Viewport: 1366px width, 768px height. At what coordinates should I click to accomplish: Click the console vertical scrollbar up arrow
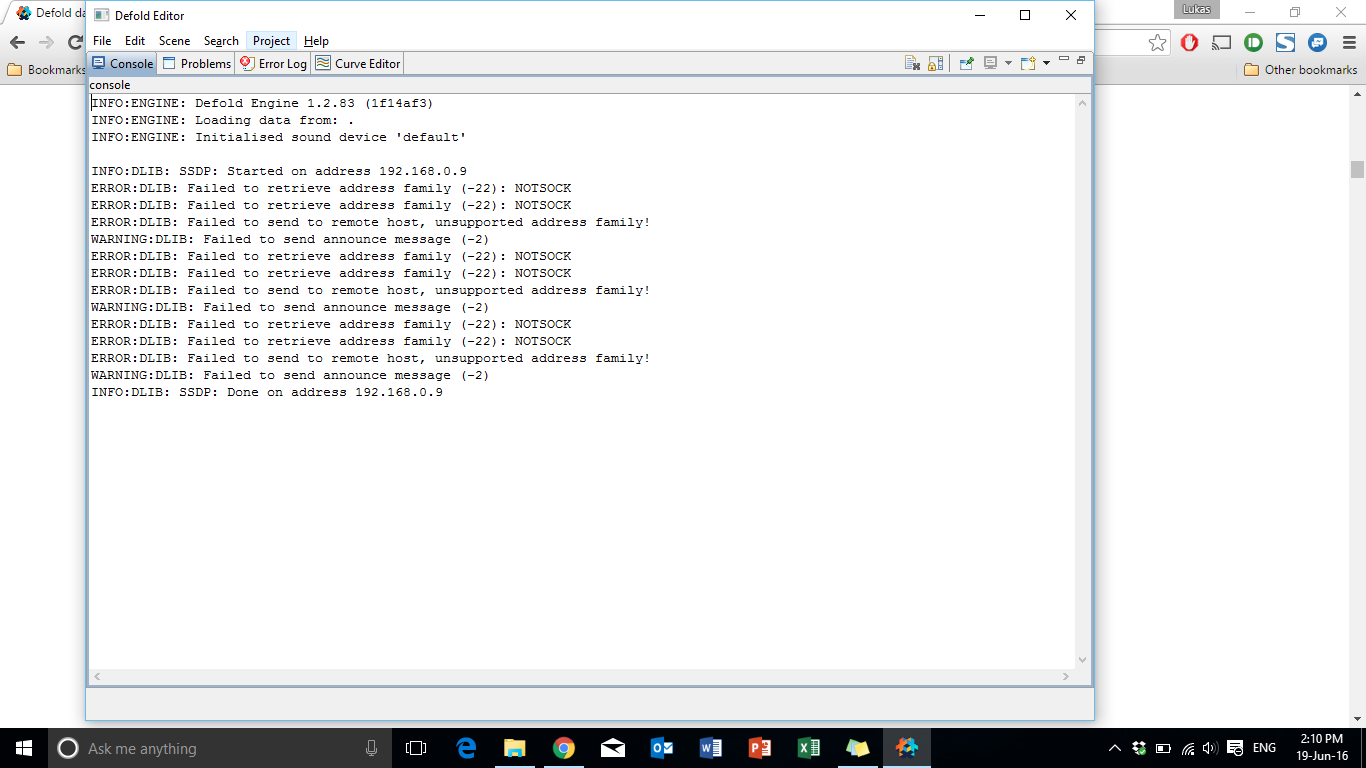[1082, 103]
